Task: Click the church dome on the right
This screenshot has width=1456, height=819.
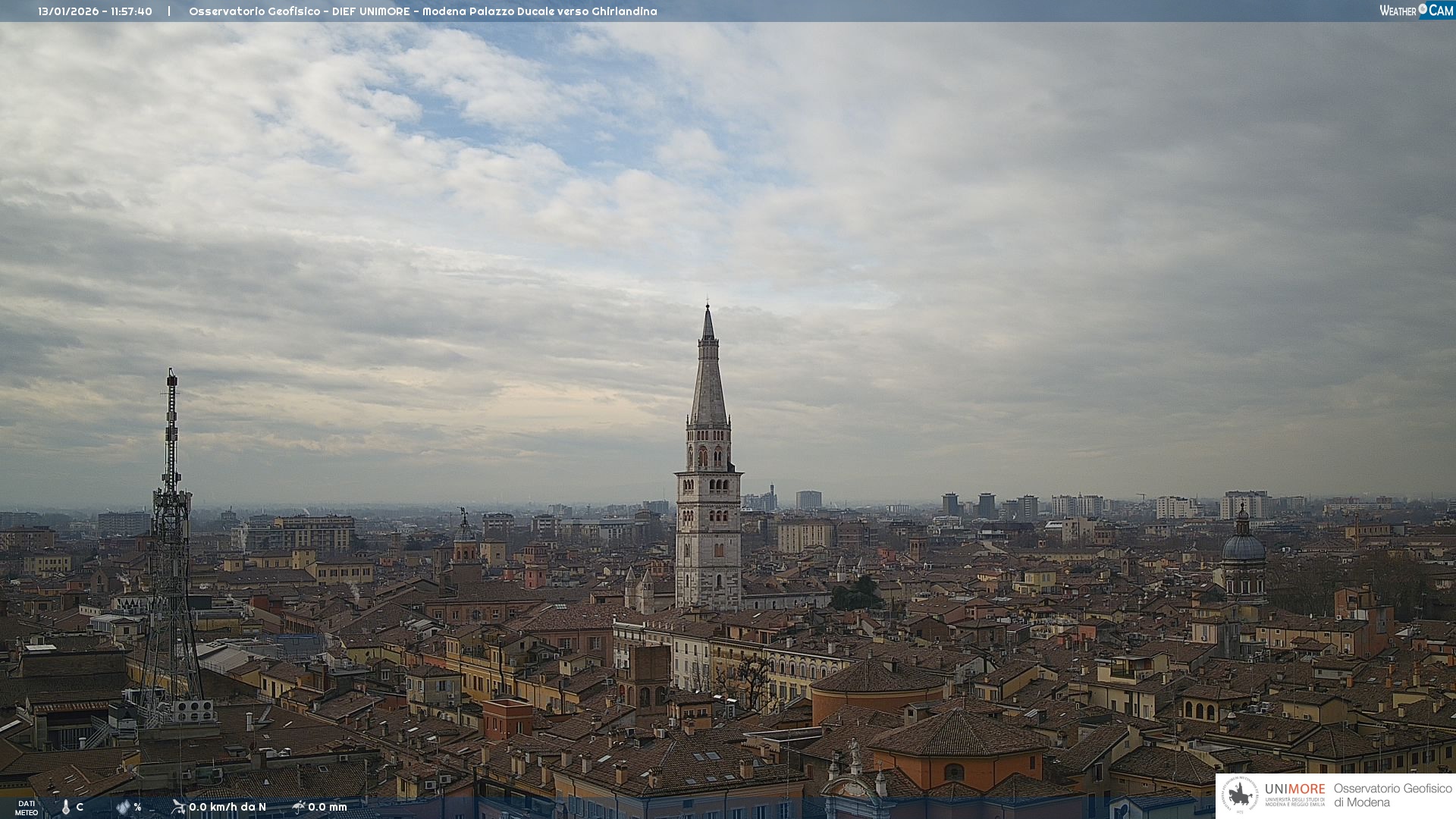Action: point(1243,546)
